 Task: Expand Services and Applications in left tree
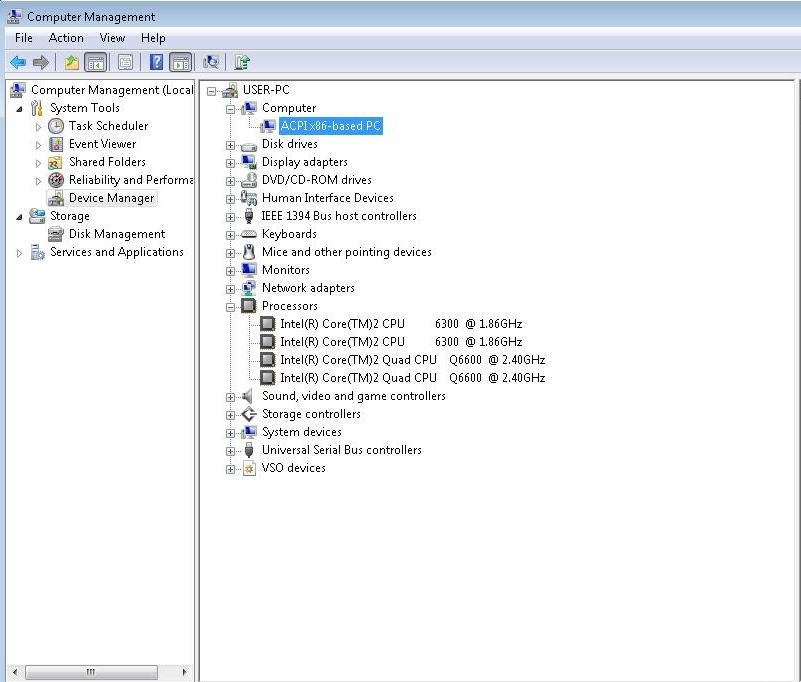[x=19, y=253]
